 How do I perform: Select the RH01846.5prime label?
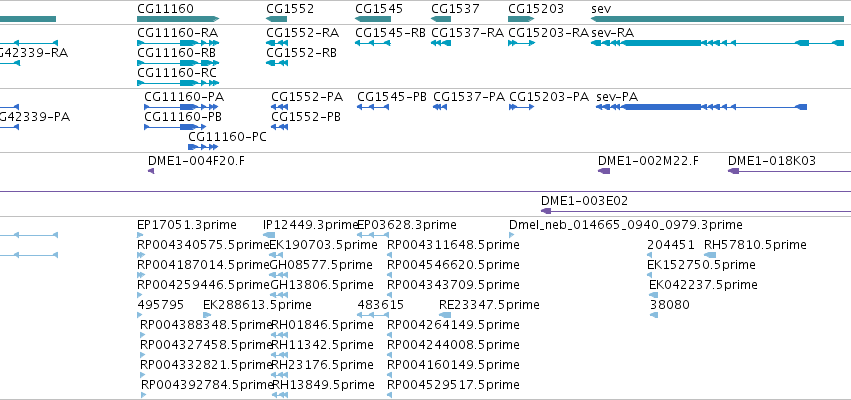322,325
